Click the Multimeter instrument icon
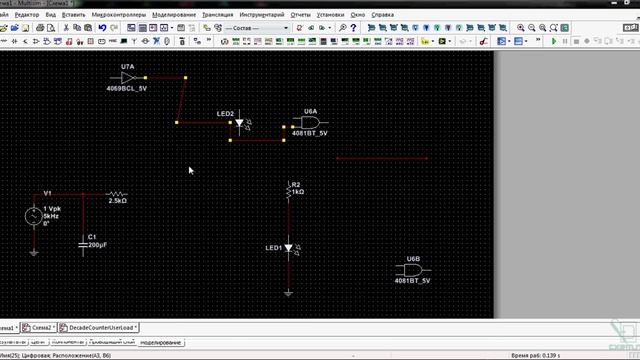This screenshot has height=360, width=640. coord(224,41)
